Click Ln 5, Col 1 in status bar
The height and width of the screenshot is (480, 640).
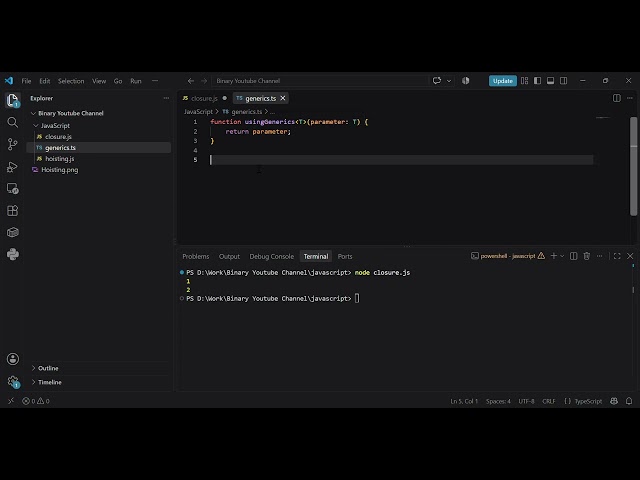[x=464, y=401]
